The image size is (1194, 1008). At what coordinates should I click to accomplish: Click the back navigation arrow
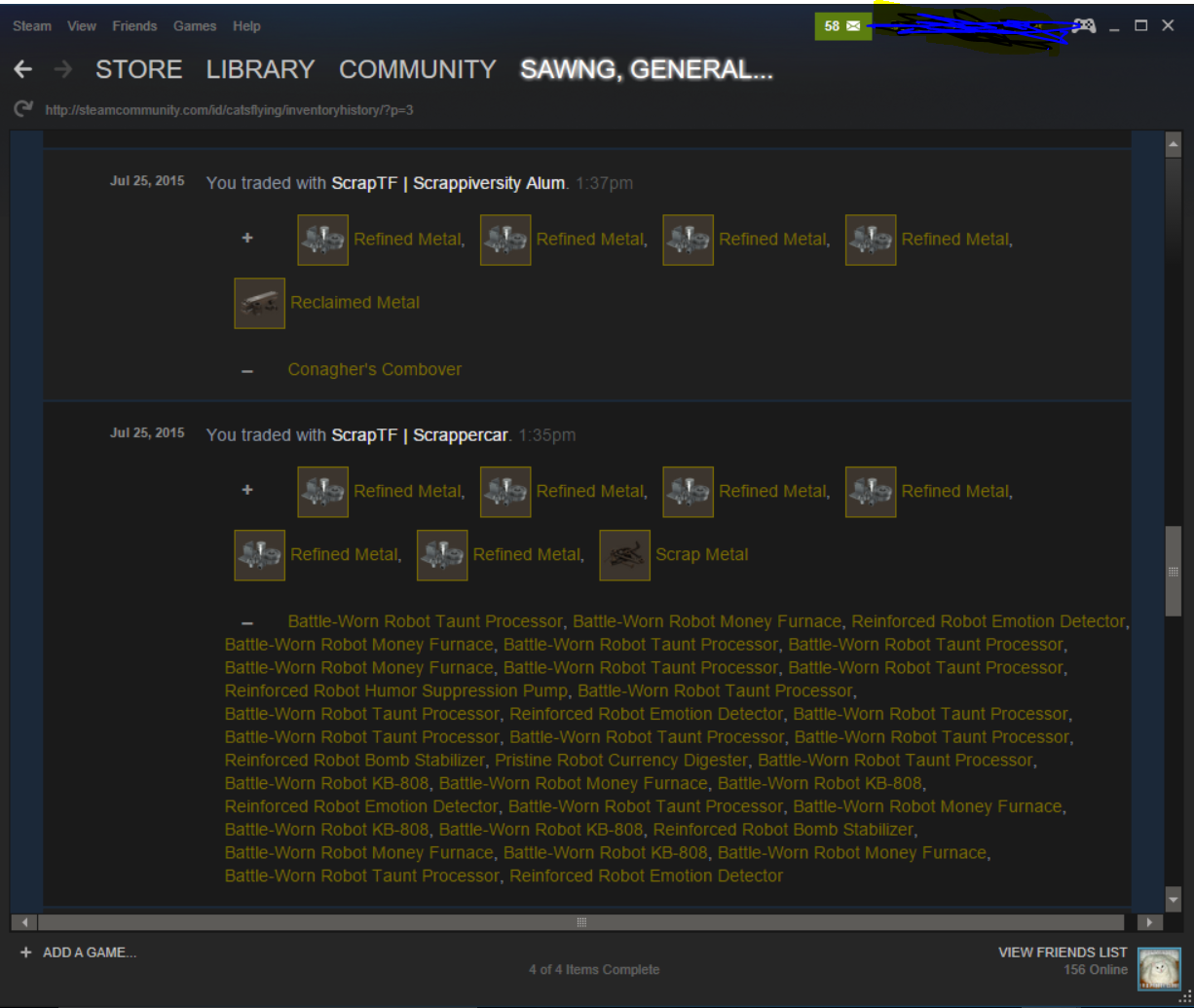coord(23,70)
